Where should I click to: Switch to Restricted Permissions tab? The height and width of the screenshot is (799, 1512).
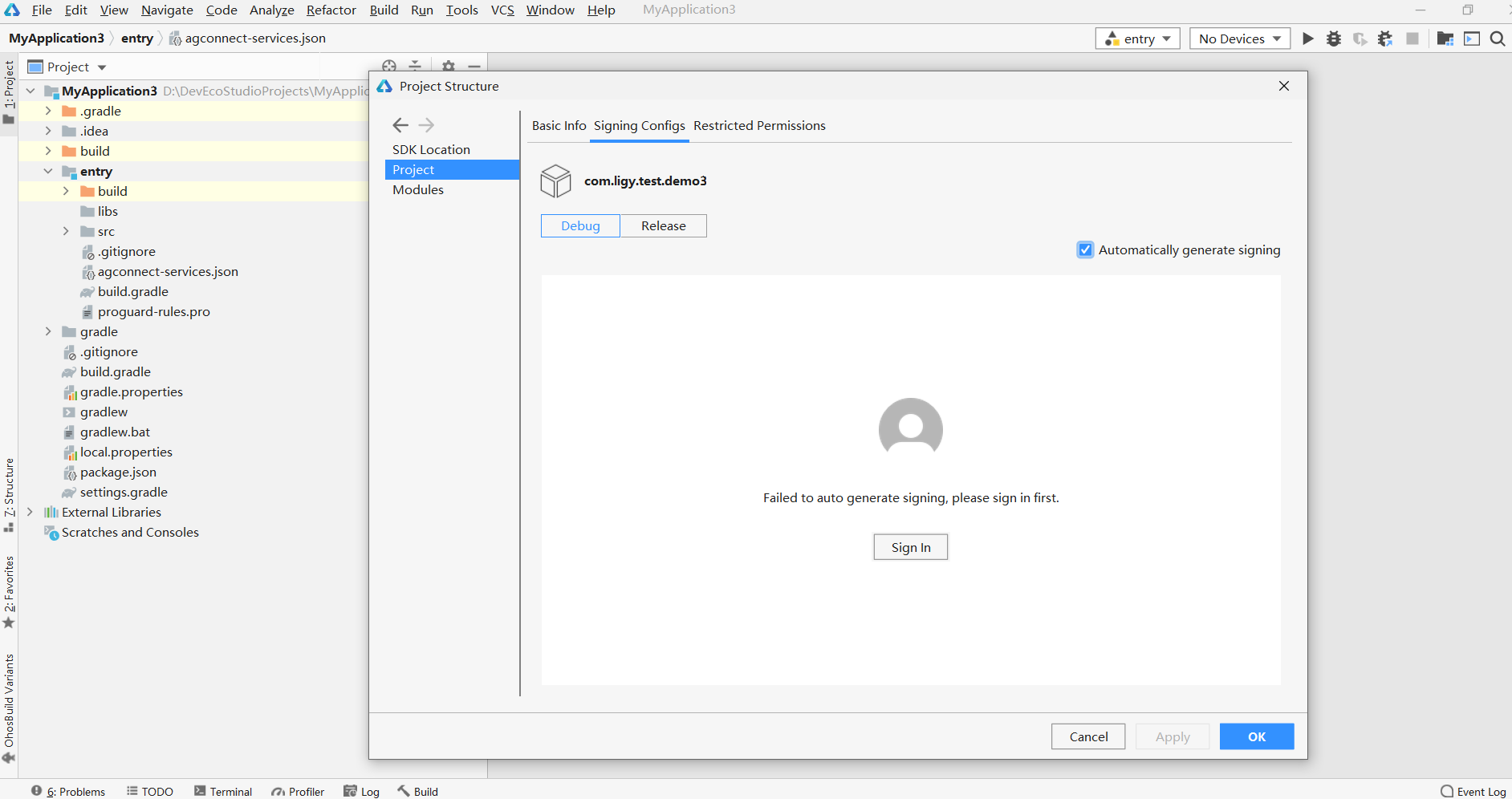[x=759, y=126]
